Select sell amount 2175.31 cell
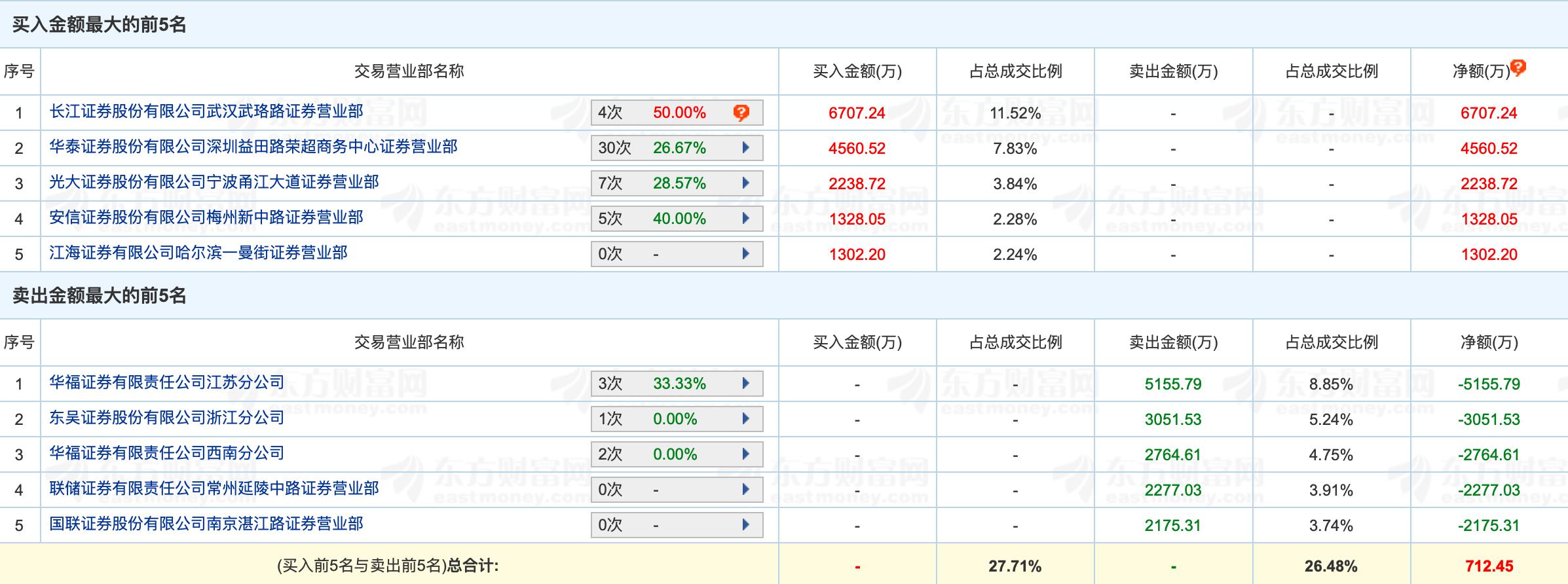 (1173, 526)
